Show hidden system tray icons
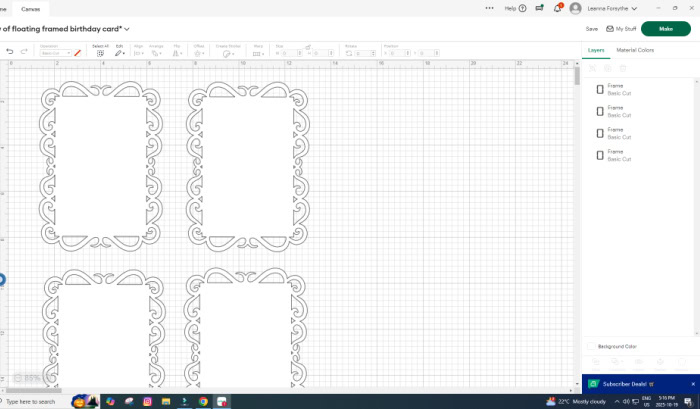Viewport: 700px width, 409px height. pyautogui.click(x=617, y=401)
